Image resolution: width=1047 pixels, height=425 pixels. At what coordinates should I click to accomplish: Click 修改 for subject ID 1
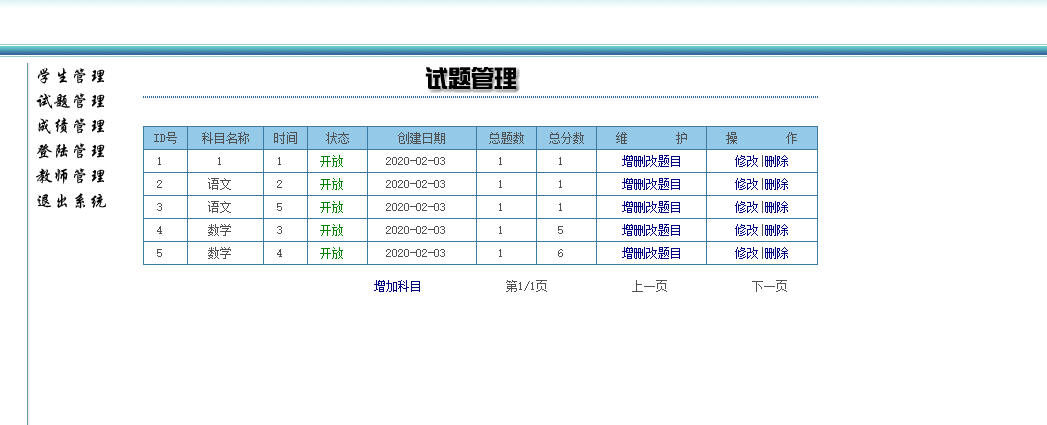pyautogui.click(x=746, y=161)
